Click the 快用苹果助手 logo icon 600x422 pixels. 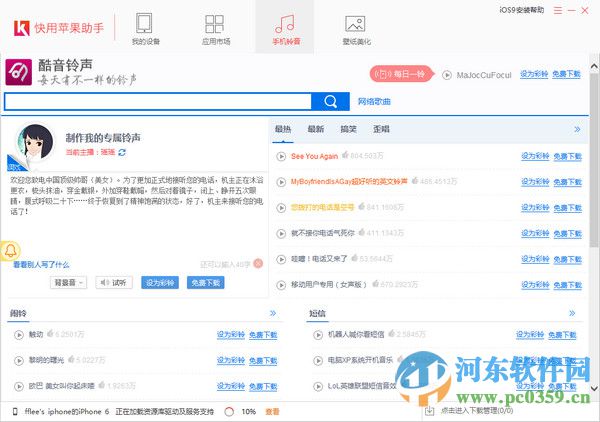pos(21,28)
